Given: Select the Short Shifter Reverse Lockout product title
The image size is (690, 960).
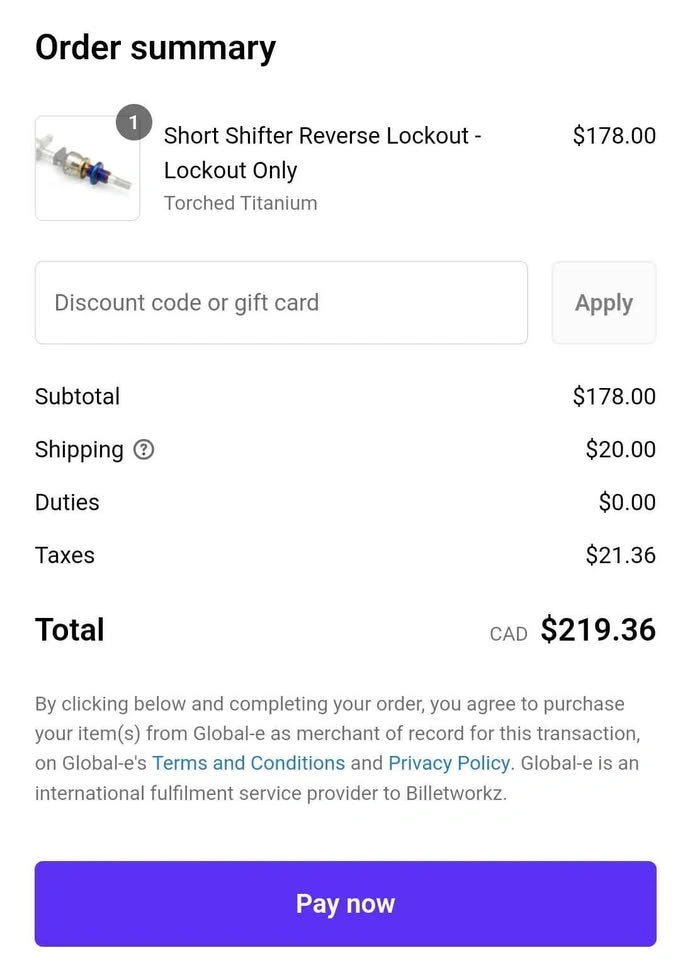Looking at the screenshot, I should (323, 152).
